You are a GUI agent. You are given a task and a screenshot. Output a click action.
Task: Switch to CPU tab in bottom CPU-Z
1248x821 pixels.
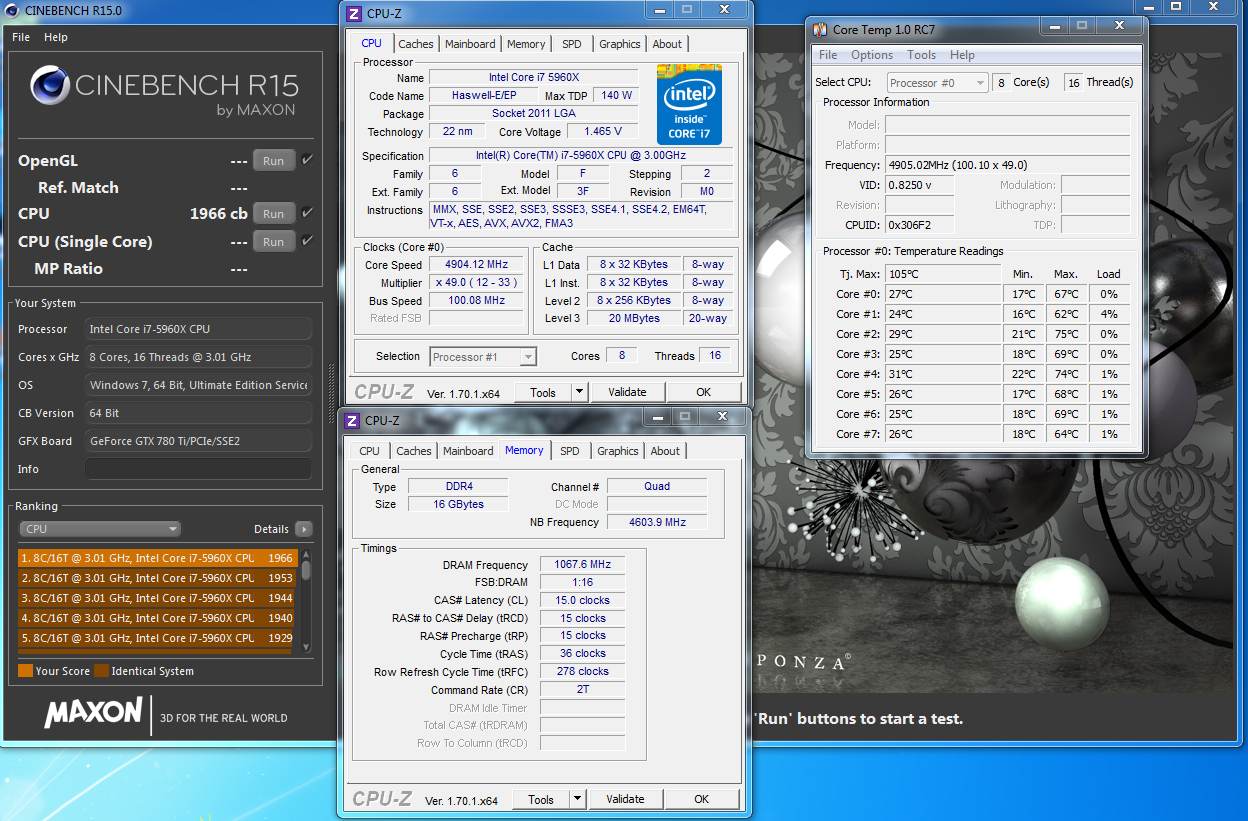click(x=369, y=451)
